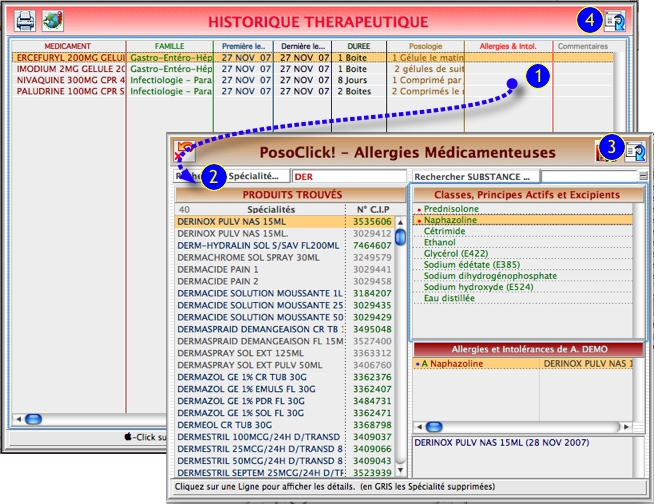Open the Rechercher SUBSTANCE dropdown
Image resolution: width=655 pixels, height=504 pixels.
(476, 177)
